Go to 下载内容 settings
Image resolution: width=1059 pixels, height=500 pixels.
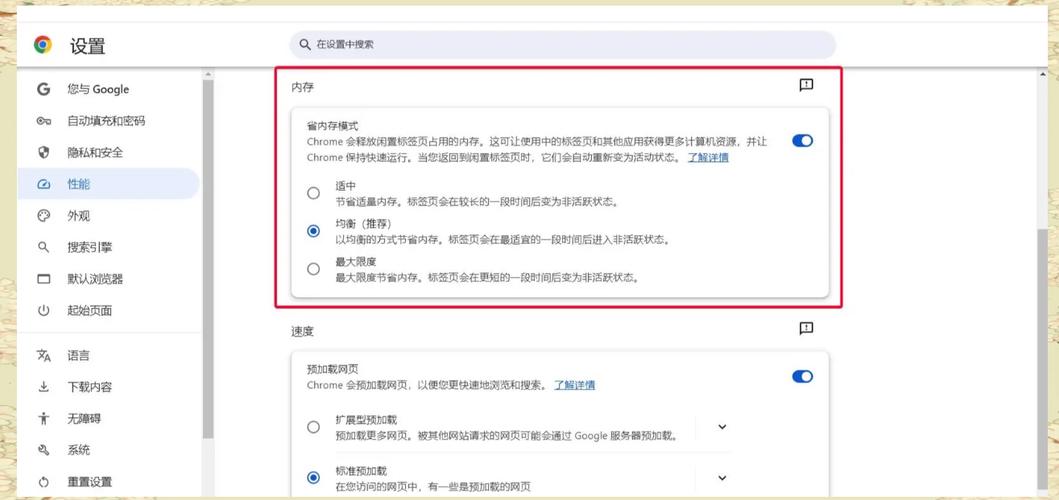tap(108, 387)
